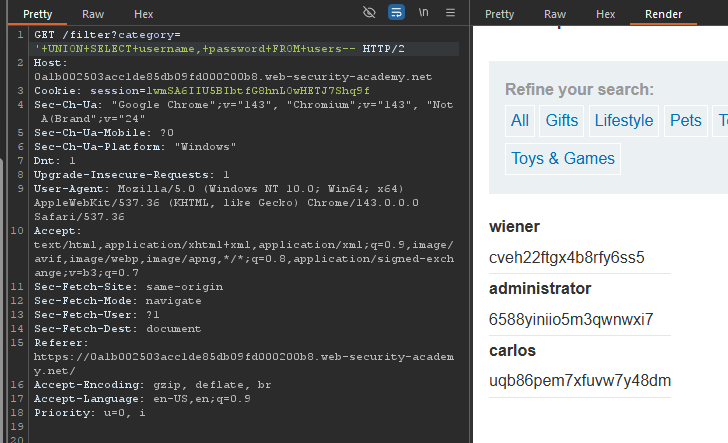
Task: Click the Dnt: 1 header line
Action: pos(54,161)
